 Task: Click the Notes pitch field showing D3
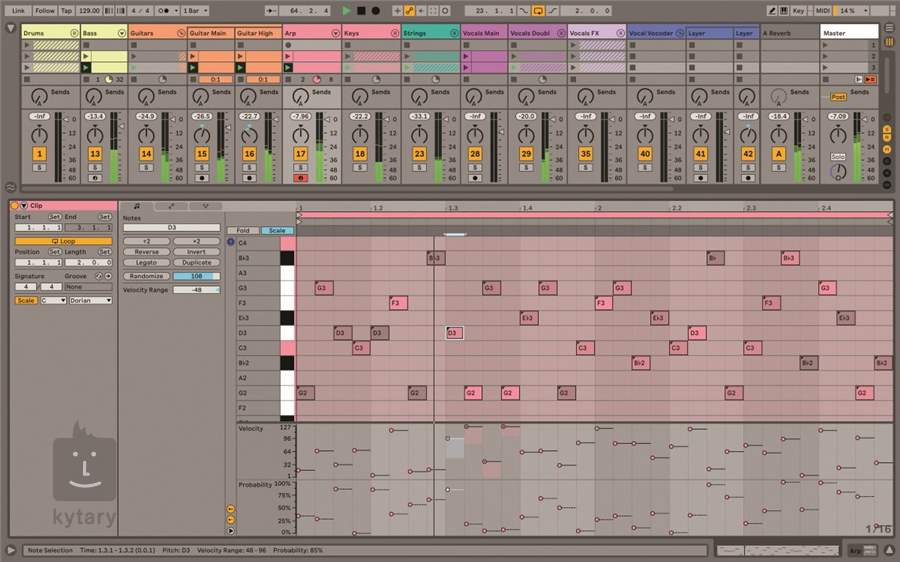pyautogui.click(x=172, y=228)
